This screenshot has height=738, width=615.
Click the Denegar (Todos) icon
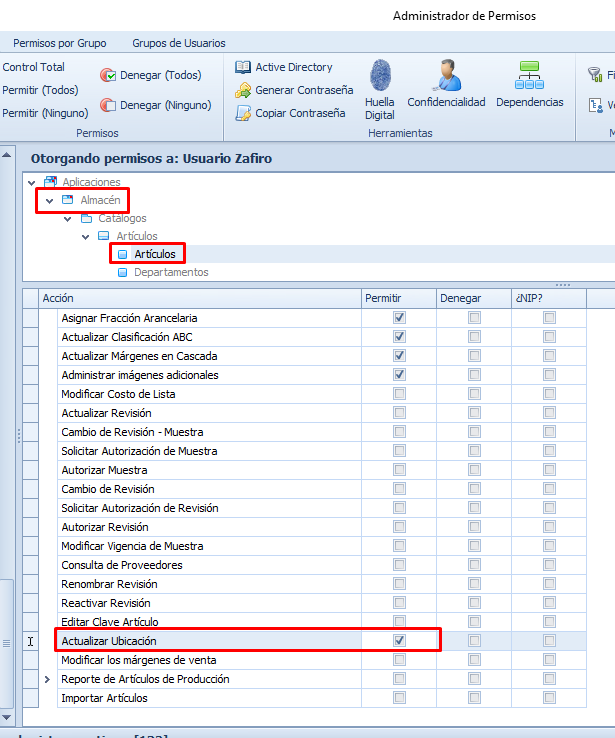pos(108,75)
